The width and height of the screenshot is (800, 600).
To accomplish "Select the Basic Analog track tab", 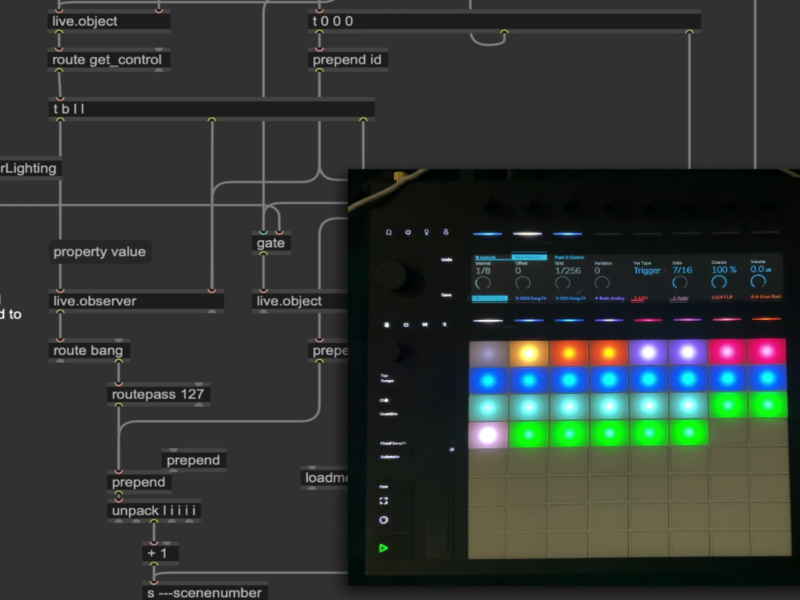I will [610, 298].
